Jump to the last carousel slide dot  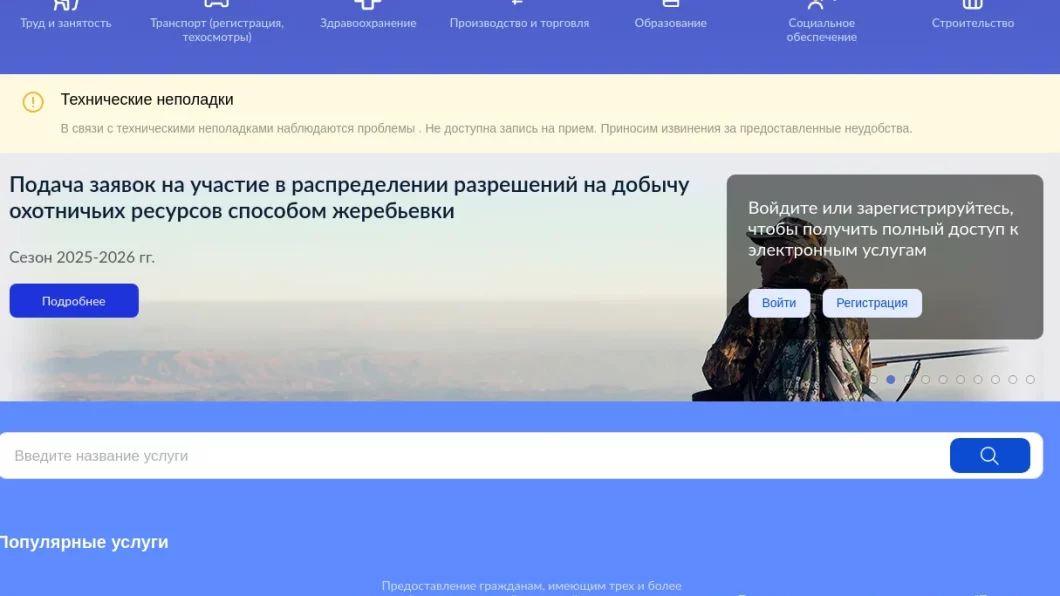pyautogui.click(x=1030, y=380)
